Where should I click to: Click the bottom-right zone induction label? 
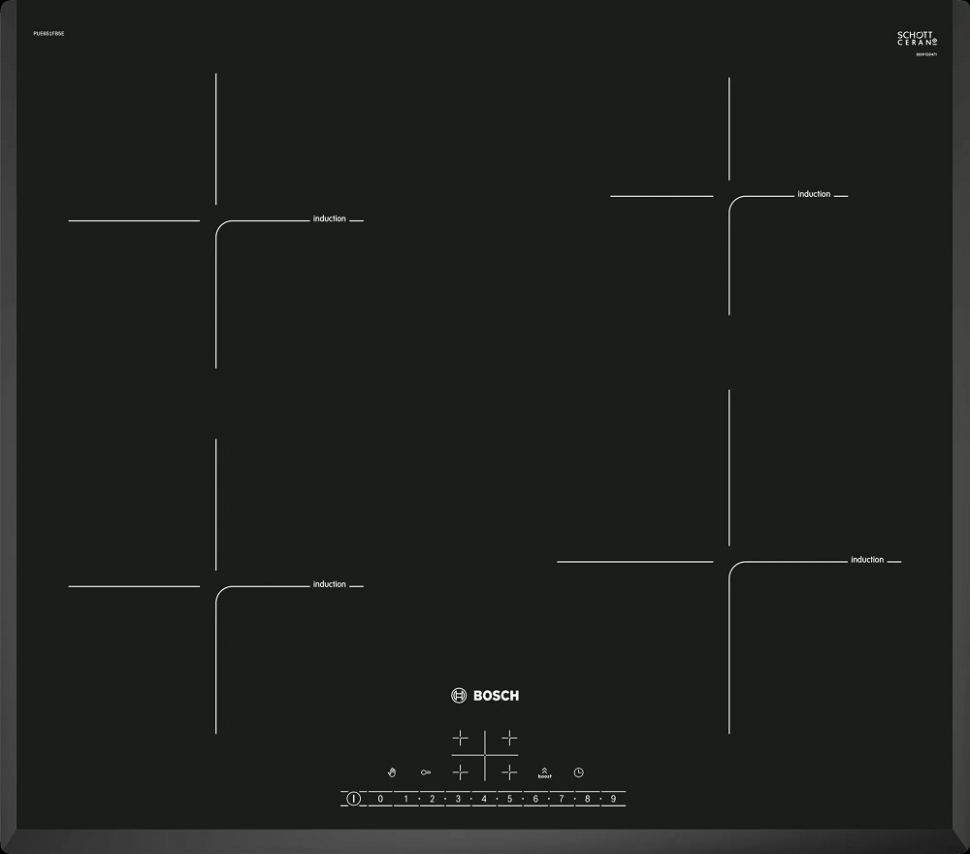867,560
